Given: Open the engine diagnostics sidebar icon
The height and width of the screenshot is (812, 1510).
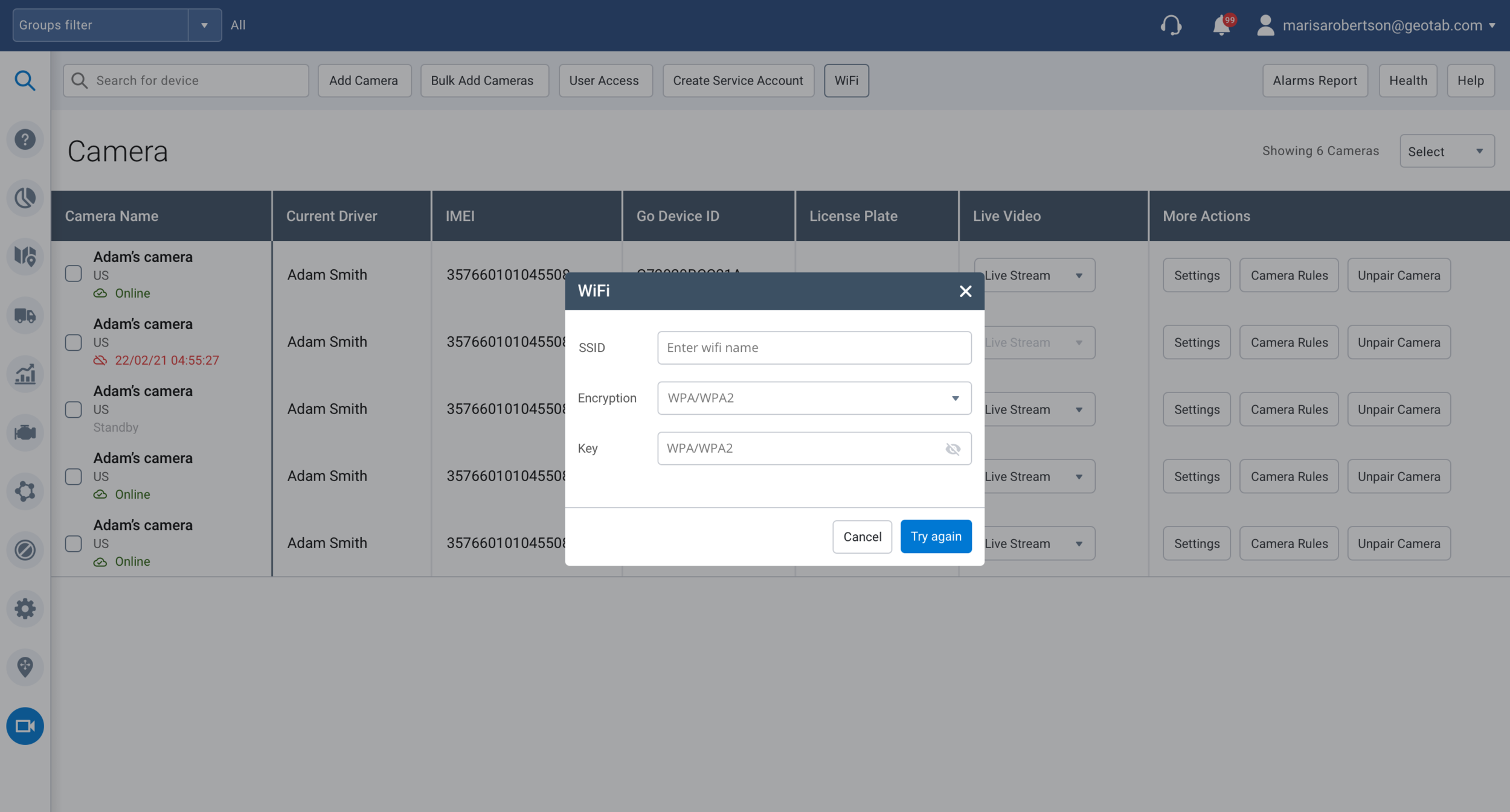Looking at the screenshot, I should click(25, 432).
